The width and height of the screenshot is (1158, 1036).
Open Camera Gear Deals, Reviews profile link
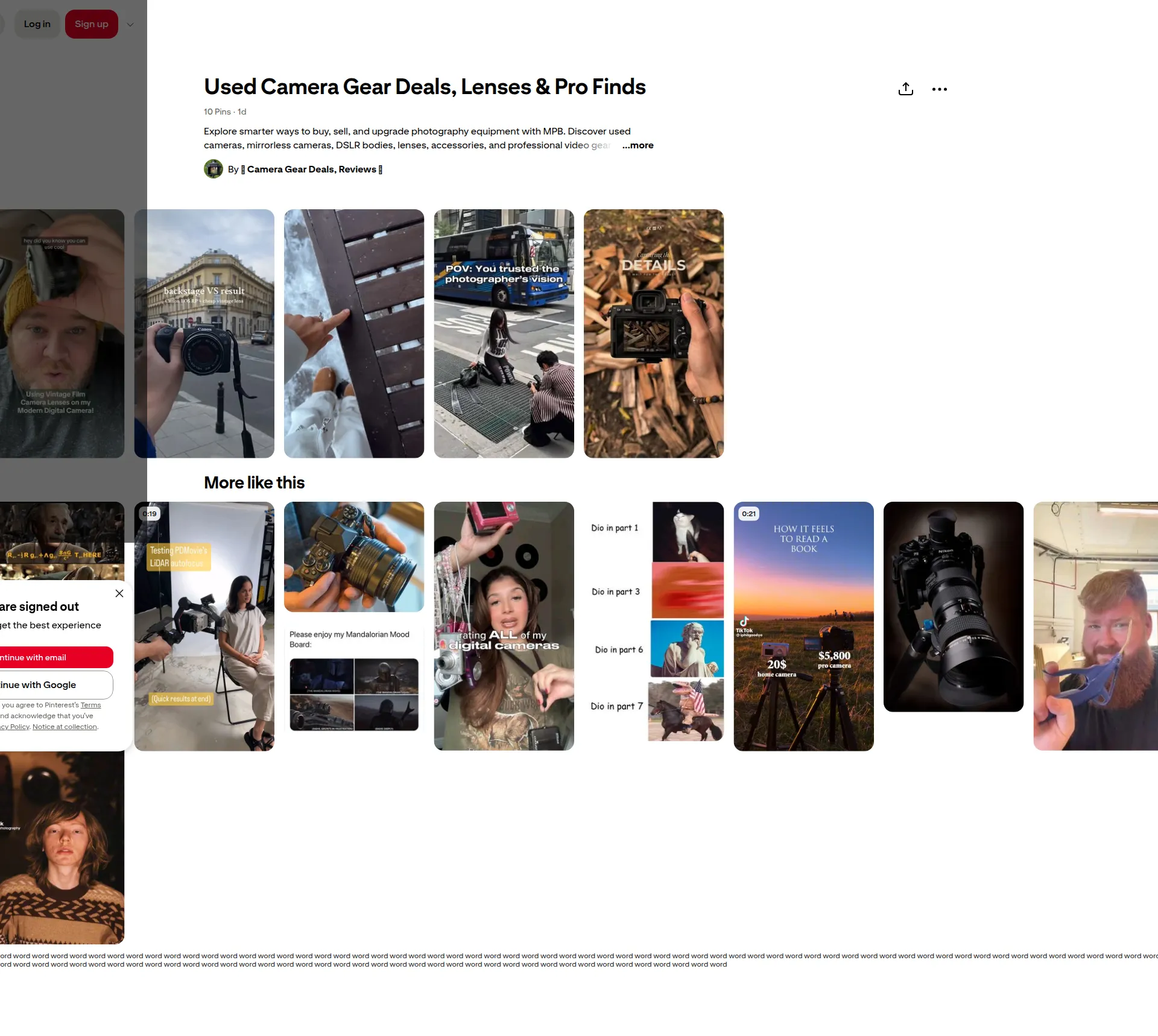click(x=312, y=169)
